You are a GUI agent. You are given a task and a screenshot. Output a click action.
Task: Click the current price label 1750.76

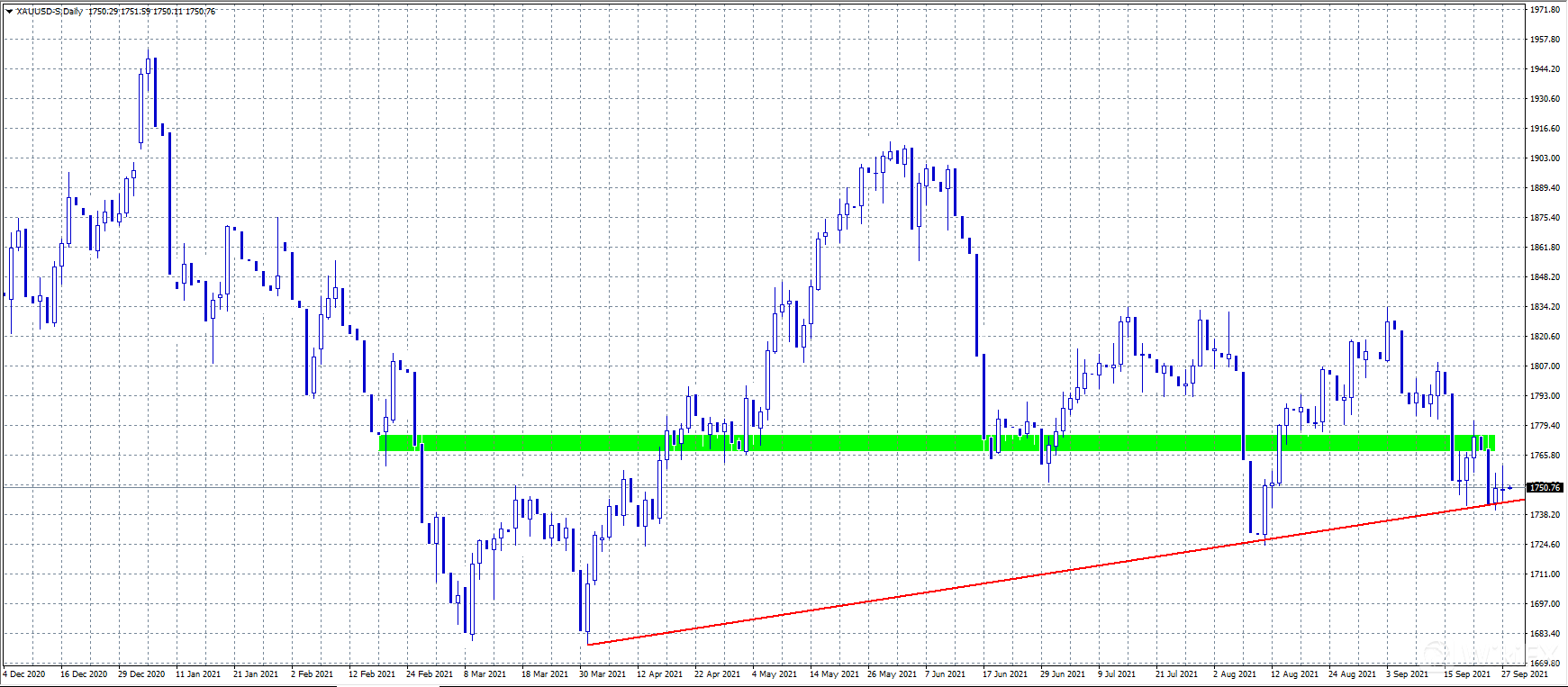pos(1545,488)
